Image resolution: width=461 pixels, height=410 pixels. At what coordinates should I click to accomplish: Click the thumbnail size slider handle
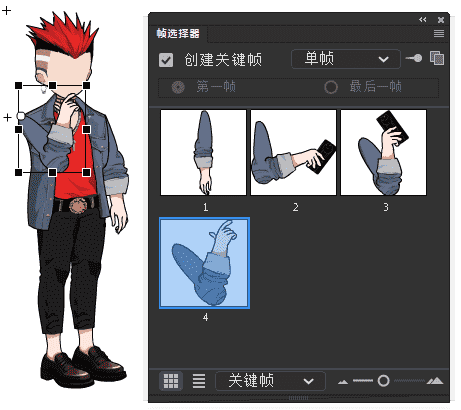383,380
